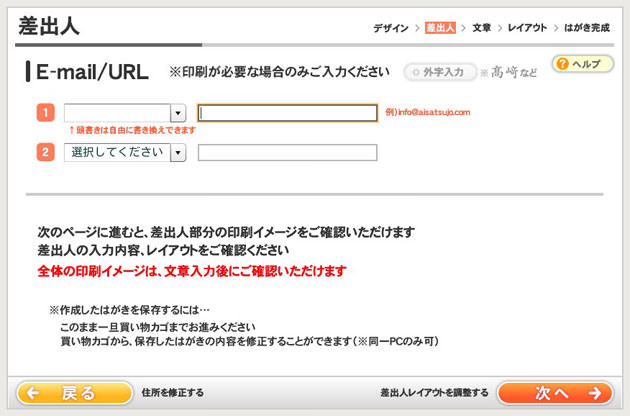Click the first header combo text box
This screenshot has height=416, width=630.
pyautogui.click(x=117, y=113)
